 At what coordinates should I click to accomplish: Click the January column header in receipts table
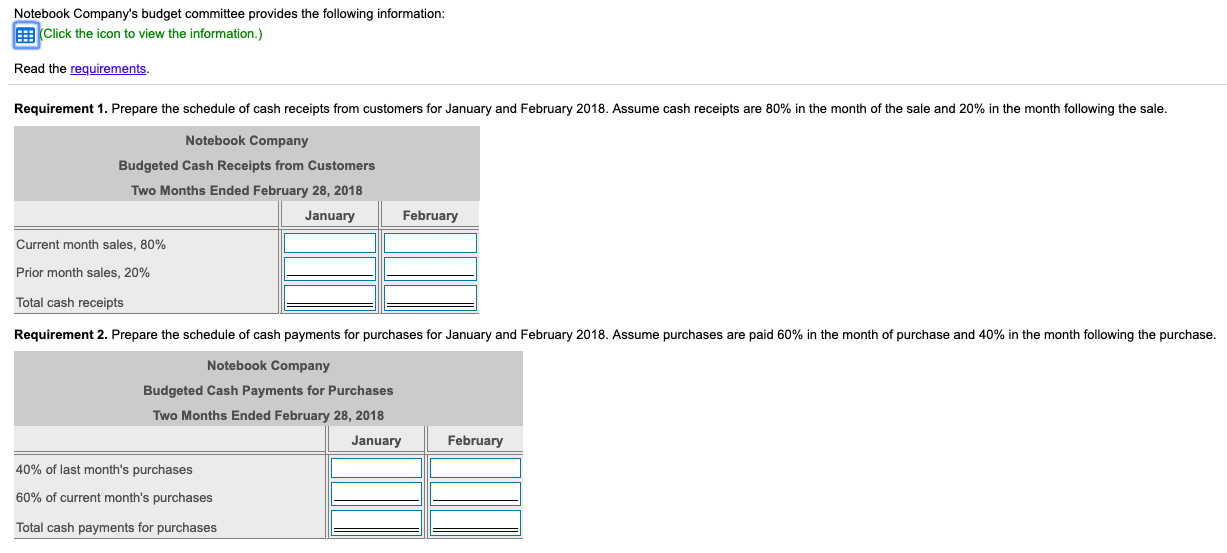330,216
